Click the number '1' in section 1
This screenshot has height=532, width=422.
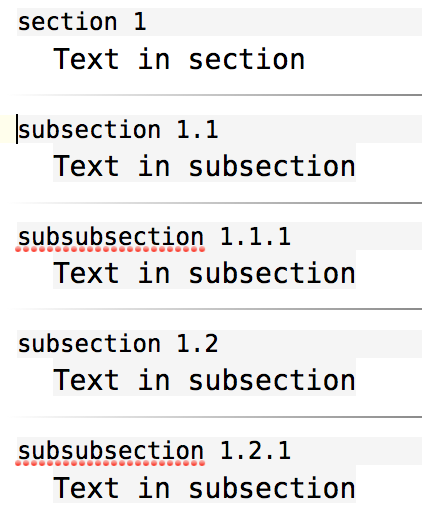(x=140, y=21)
